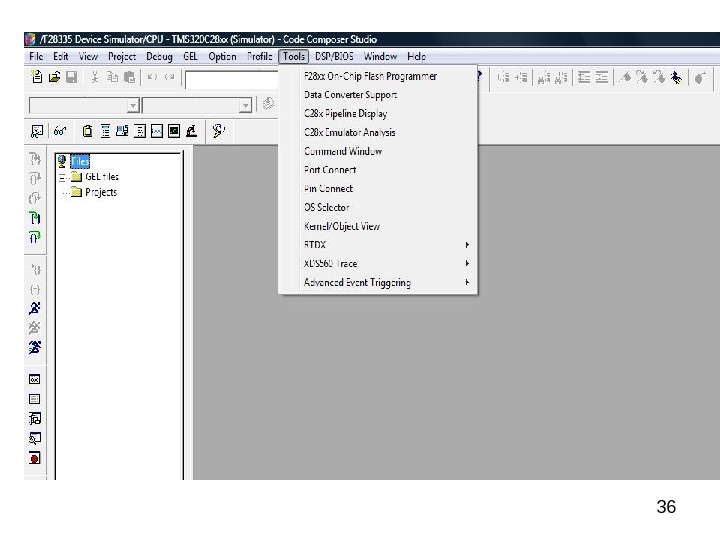Open the Profile menu

pyautogui.click(x=259, y=56)
